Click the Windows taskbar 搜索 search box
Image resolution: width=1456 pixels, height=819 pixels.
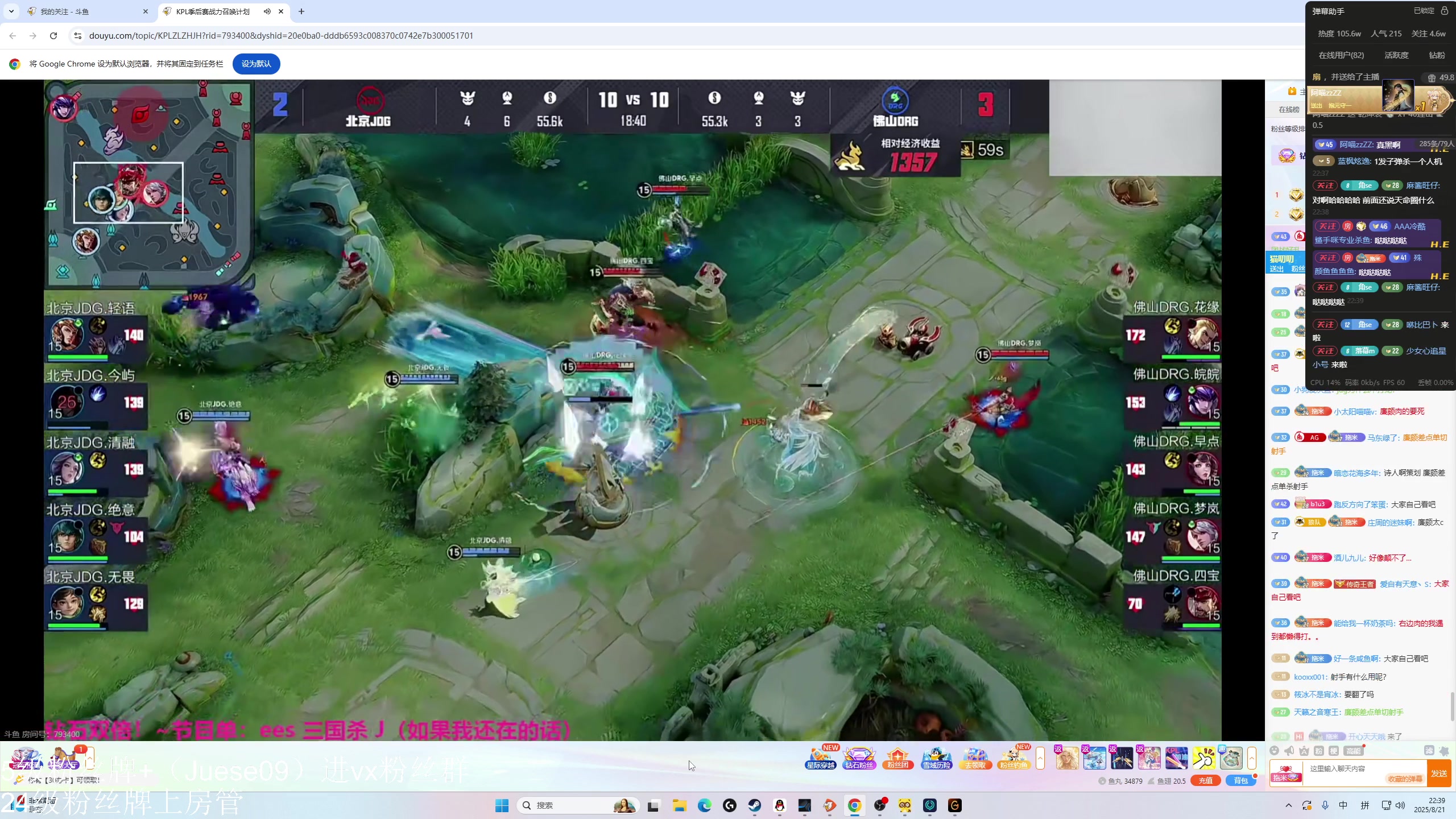pyautogui.click(x=579, y=805)
